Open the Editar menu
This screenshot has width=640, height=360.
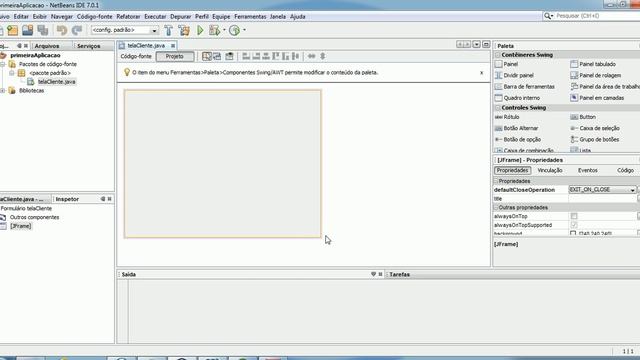(x=21, y=17)
